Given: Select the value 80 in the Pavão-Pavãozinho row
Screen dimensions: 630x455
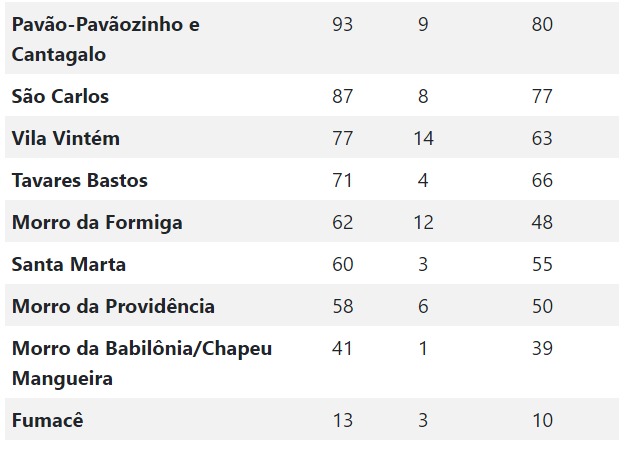Looking at the screenshot, I should pos(542,25).
